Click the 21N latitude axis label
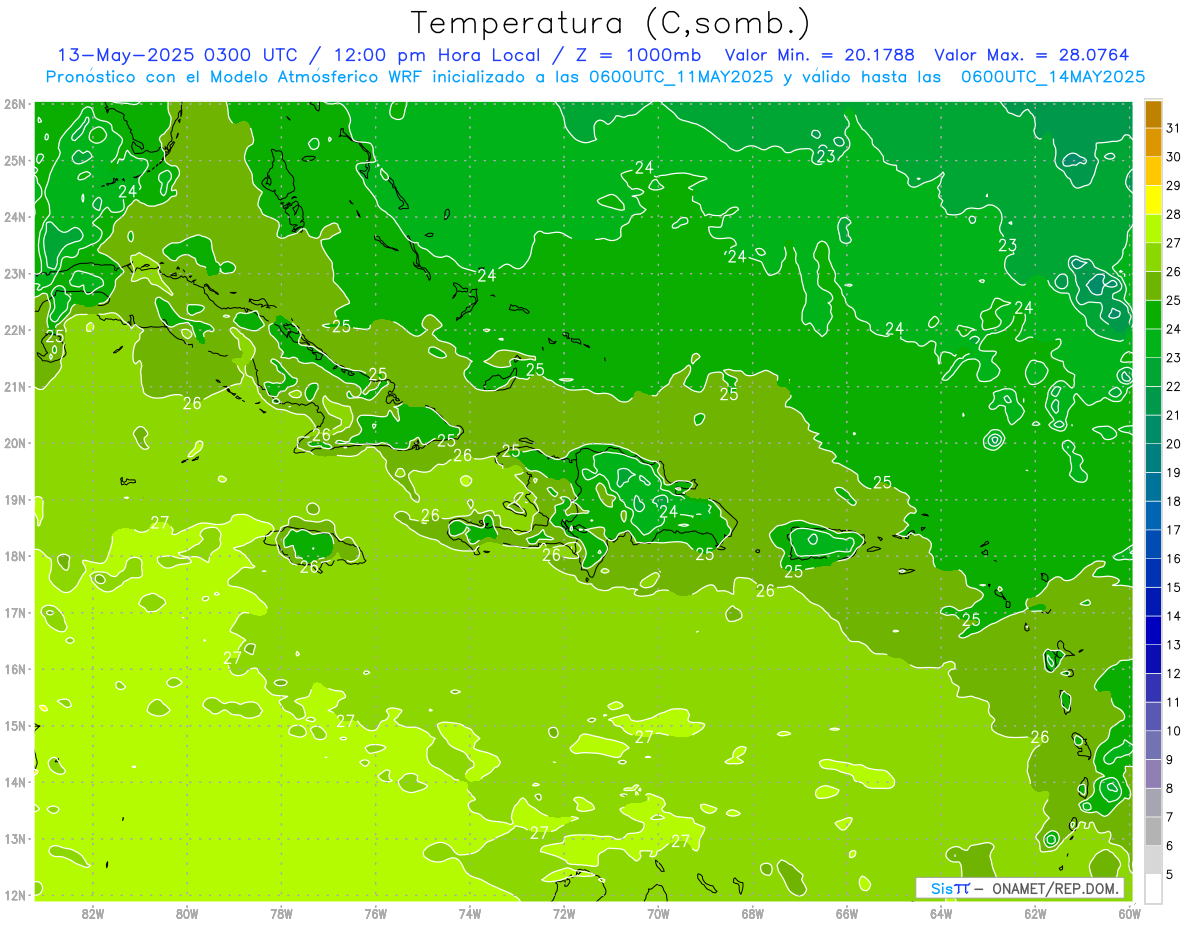This screenshot has width=1200, height=927. point(14,386)
